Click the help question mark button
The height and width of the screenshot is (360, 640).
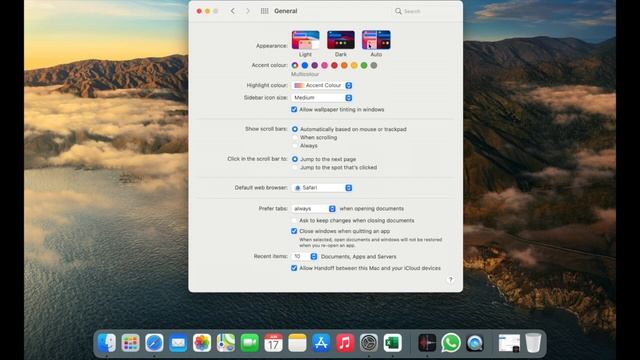pyautogui.click(x=450, y=280)
